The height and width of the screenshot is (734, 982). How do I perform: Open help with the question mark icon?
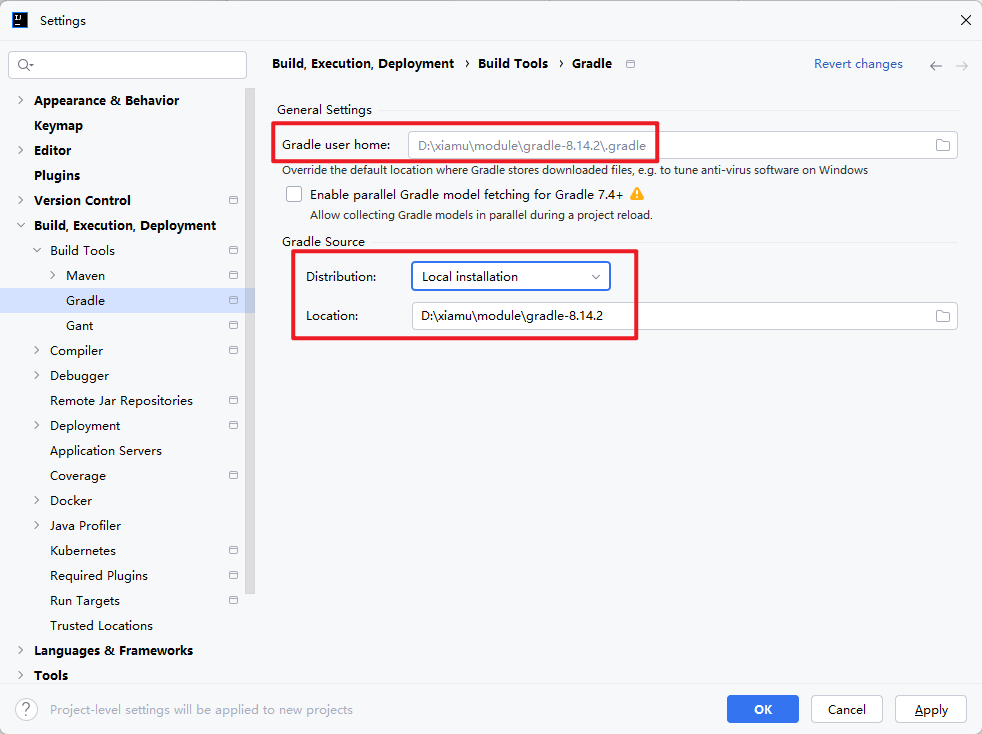pos(26,710)
